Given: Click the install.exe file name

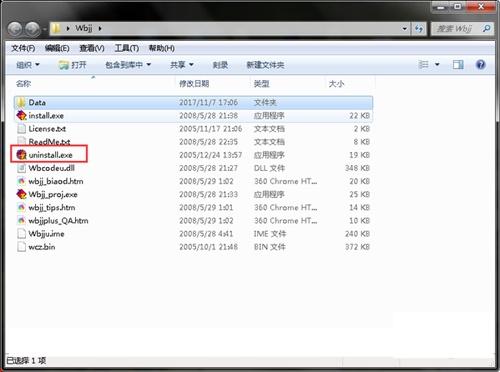Looking at the screenshot, I should pos(46,116).
